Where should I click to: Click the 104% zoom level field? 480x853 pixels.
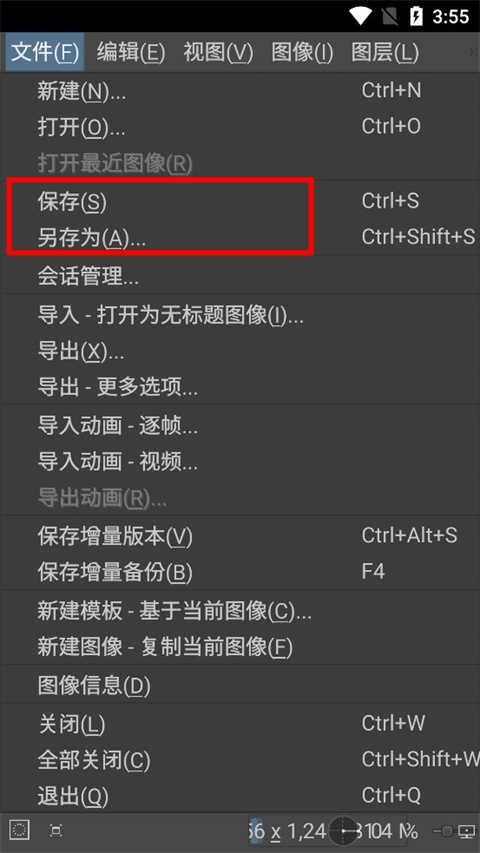[x=390, y=831]
